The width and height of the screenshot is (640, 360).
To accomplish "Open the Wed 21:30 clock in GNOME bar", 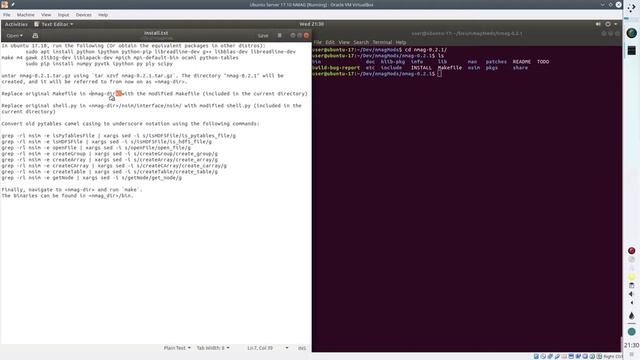I will click(311, 24).
